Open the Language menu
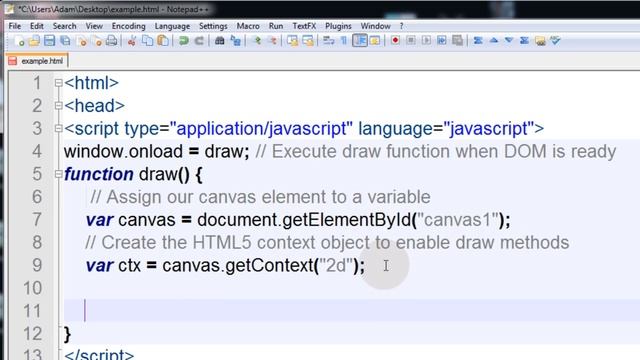Image resolution: width=640 pixels, height=360 pixels. 172,26
